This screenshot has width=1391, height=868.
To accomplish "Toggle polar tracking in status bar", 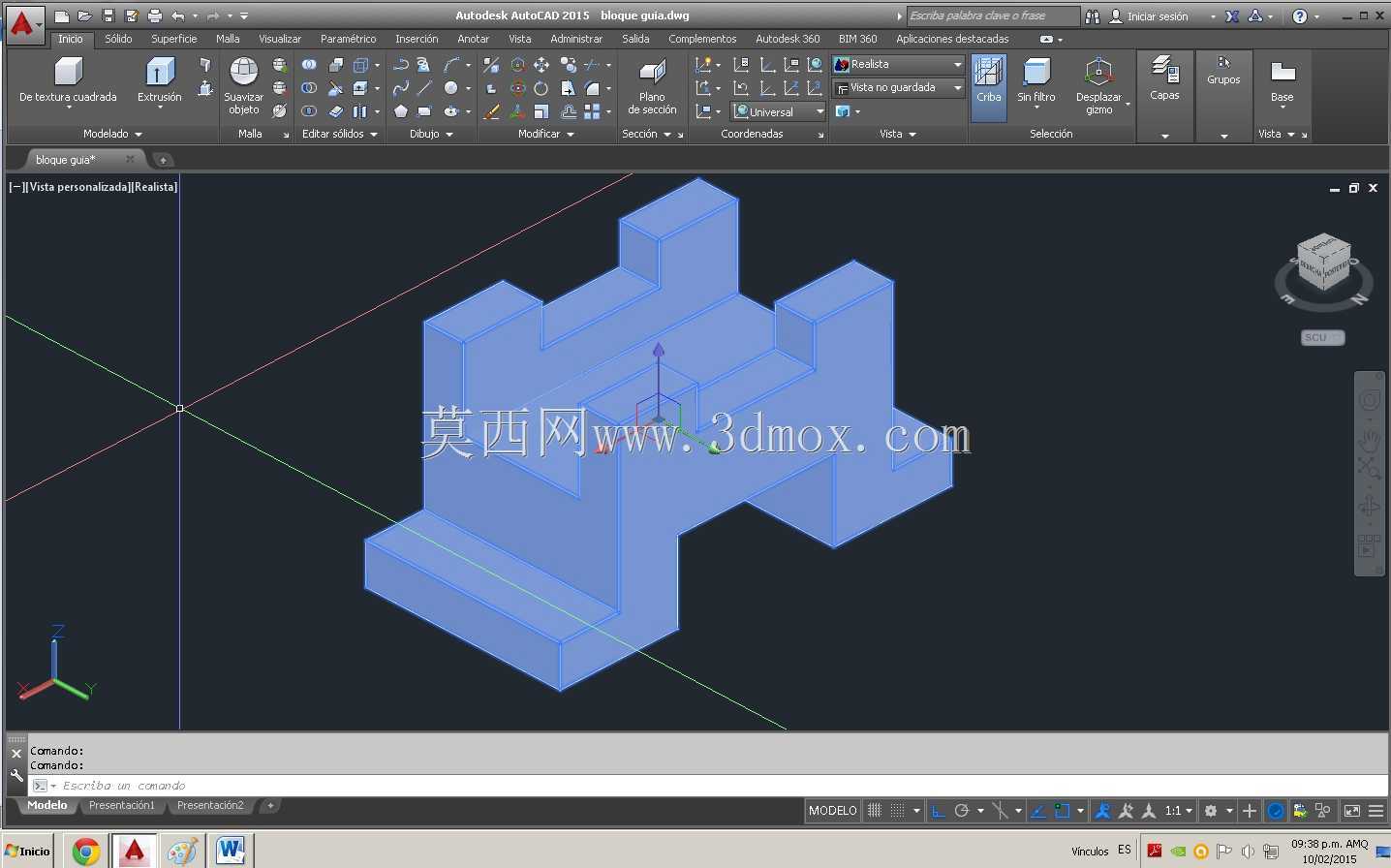I will click(x=962, y=811).
